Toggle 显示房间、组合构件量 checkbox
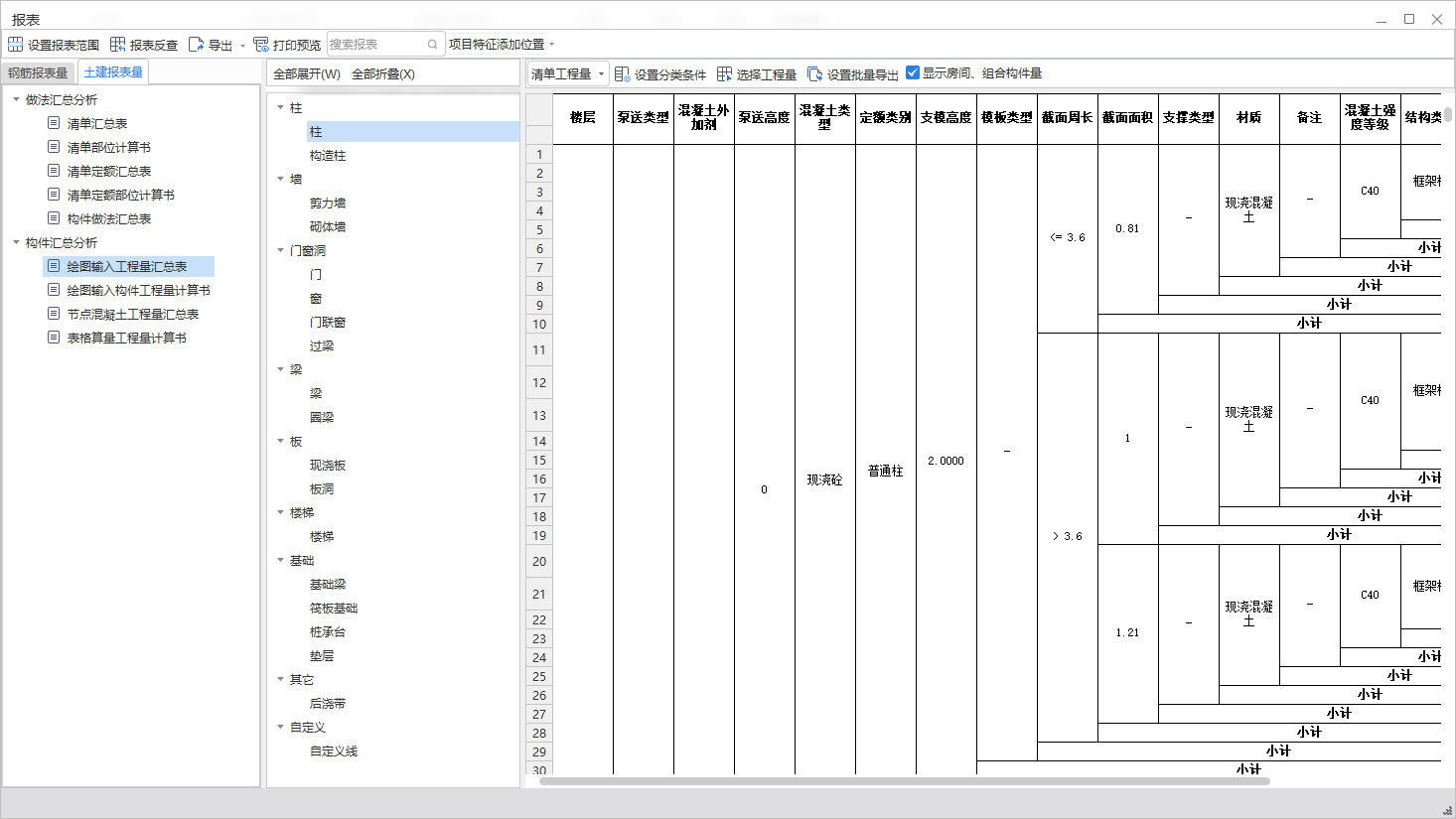The image size is (1456, 819). tap(913, 72)
